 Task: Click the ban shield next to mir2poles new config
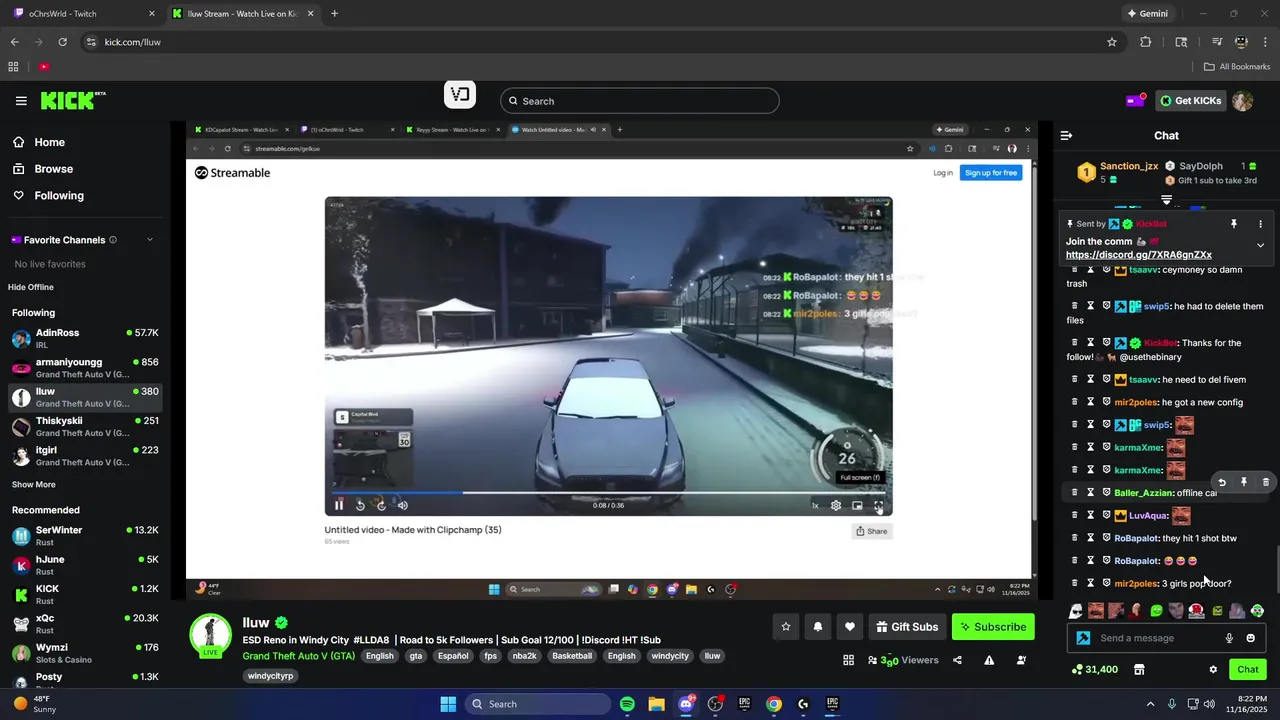(1107, 402)
